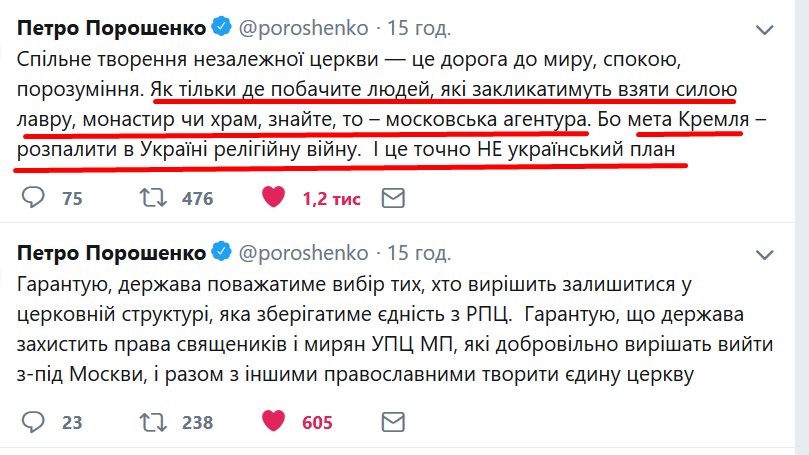Click the 1,2 тис likes count
Image resolution: width=809 pixels, height=455 pixels.
pos(330,198)
